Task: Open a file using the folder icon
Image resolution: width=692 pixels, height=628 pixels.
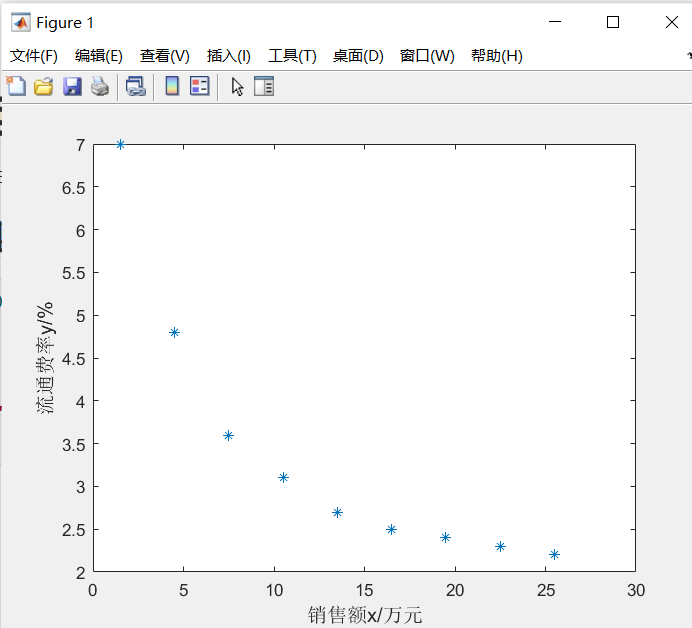Action: click(x=44, y=87)
